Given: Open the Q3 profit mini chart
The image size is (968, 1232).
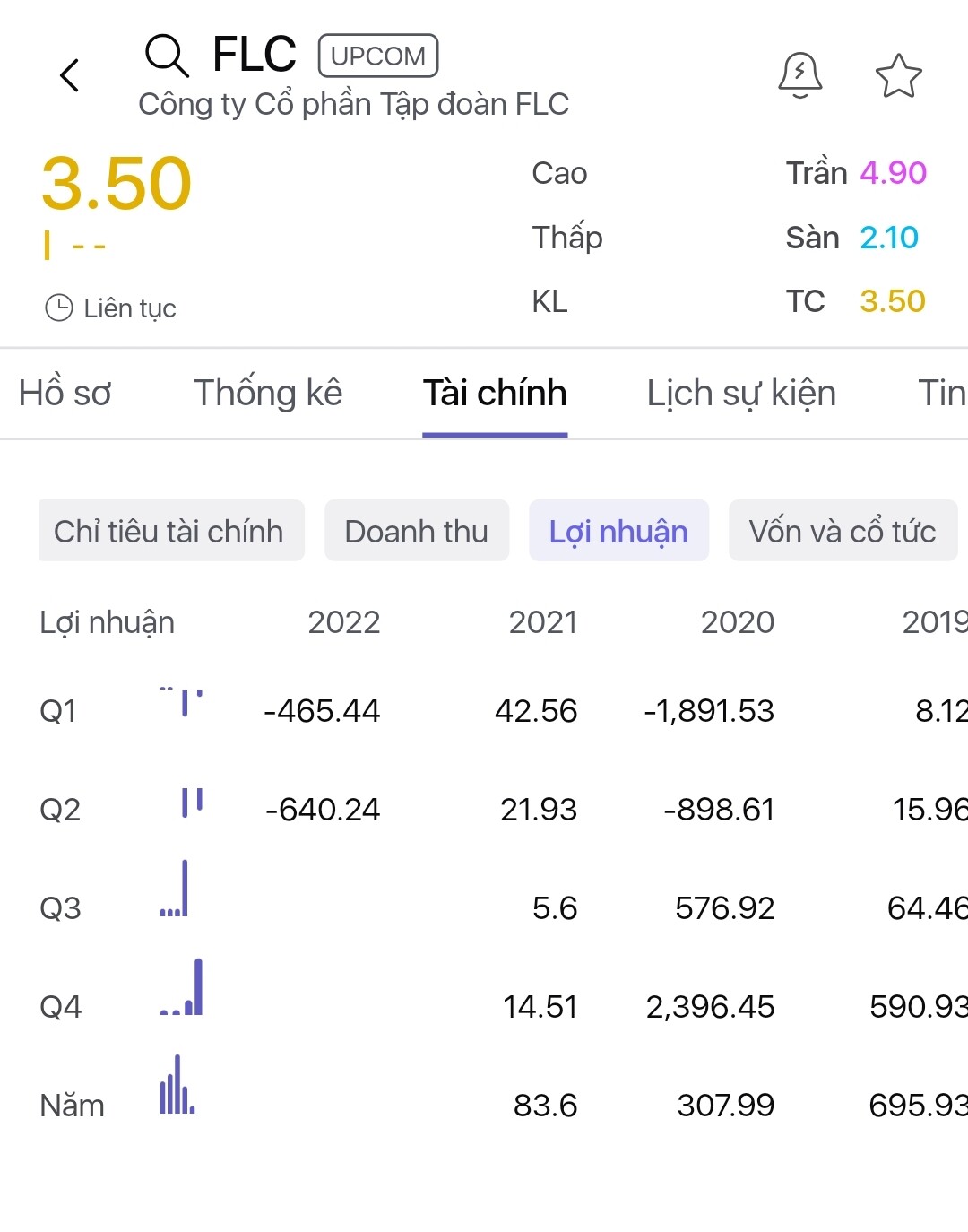Looking at the screenshot, I should pos(175,890).
